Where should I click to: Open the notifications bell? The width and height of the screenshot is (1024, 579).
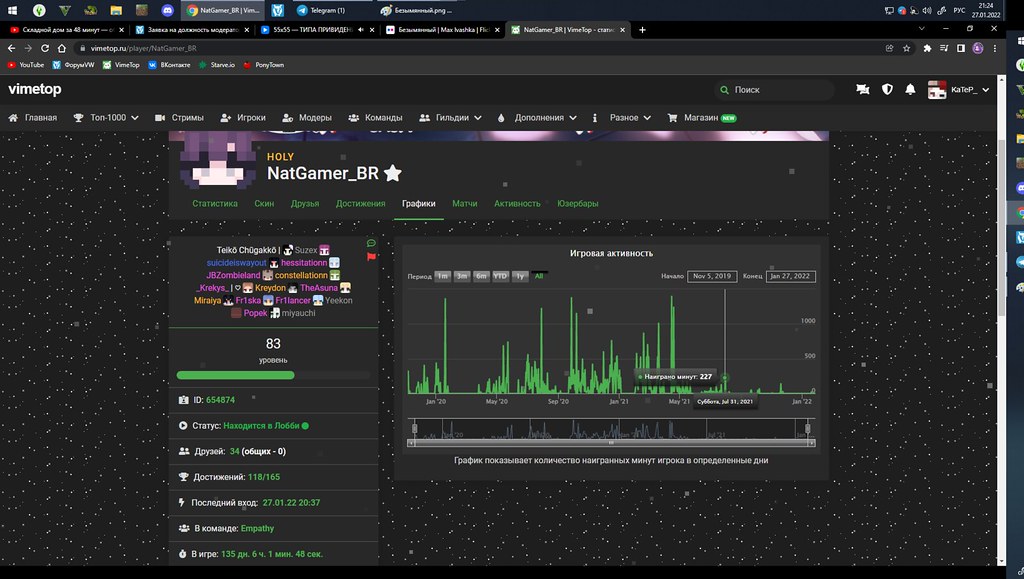point(910,90)
